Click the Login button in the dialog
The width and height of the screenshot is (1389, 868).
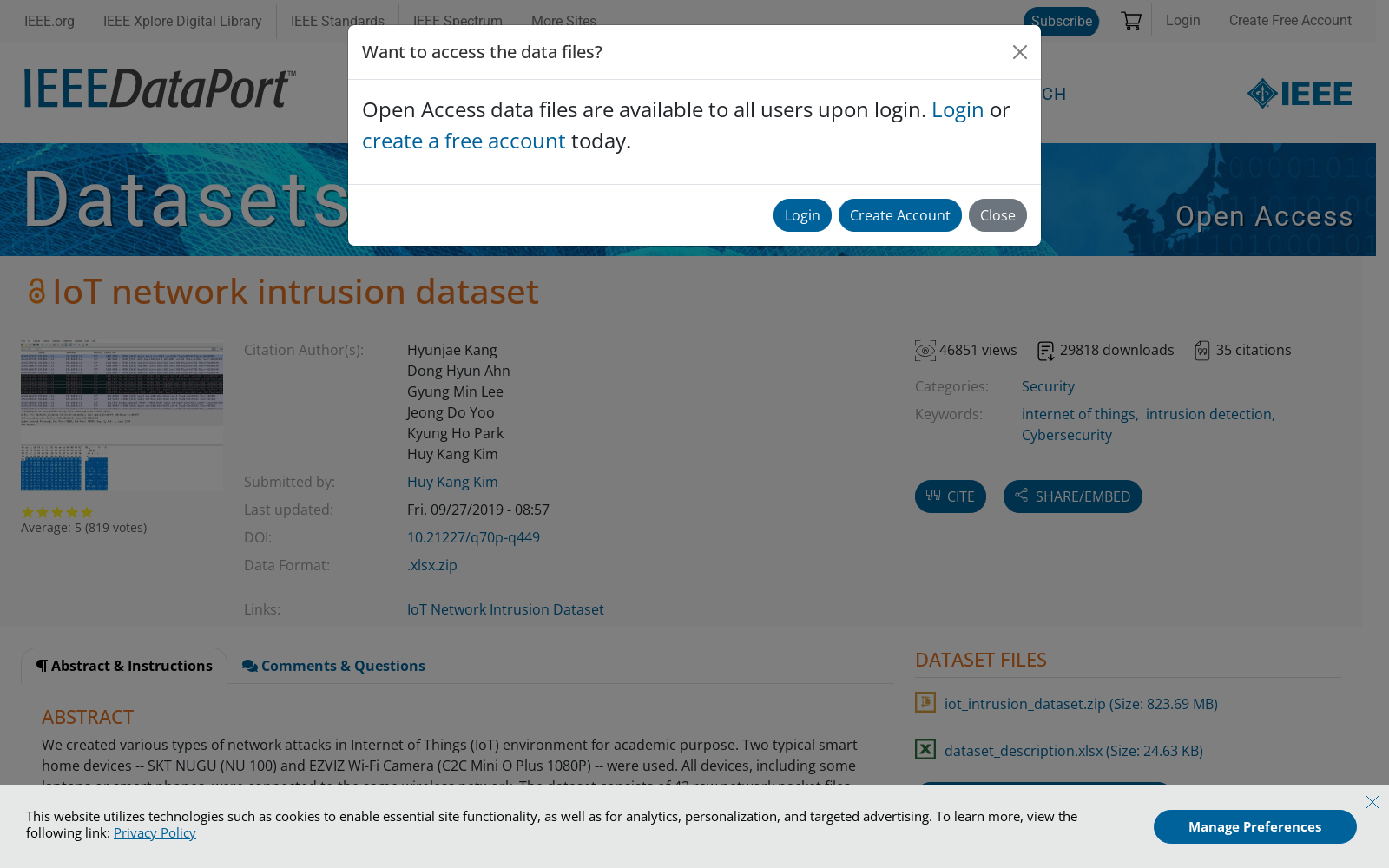click(802, 215)
